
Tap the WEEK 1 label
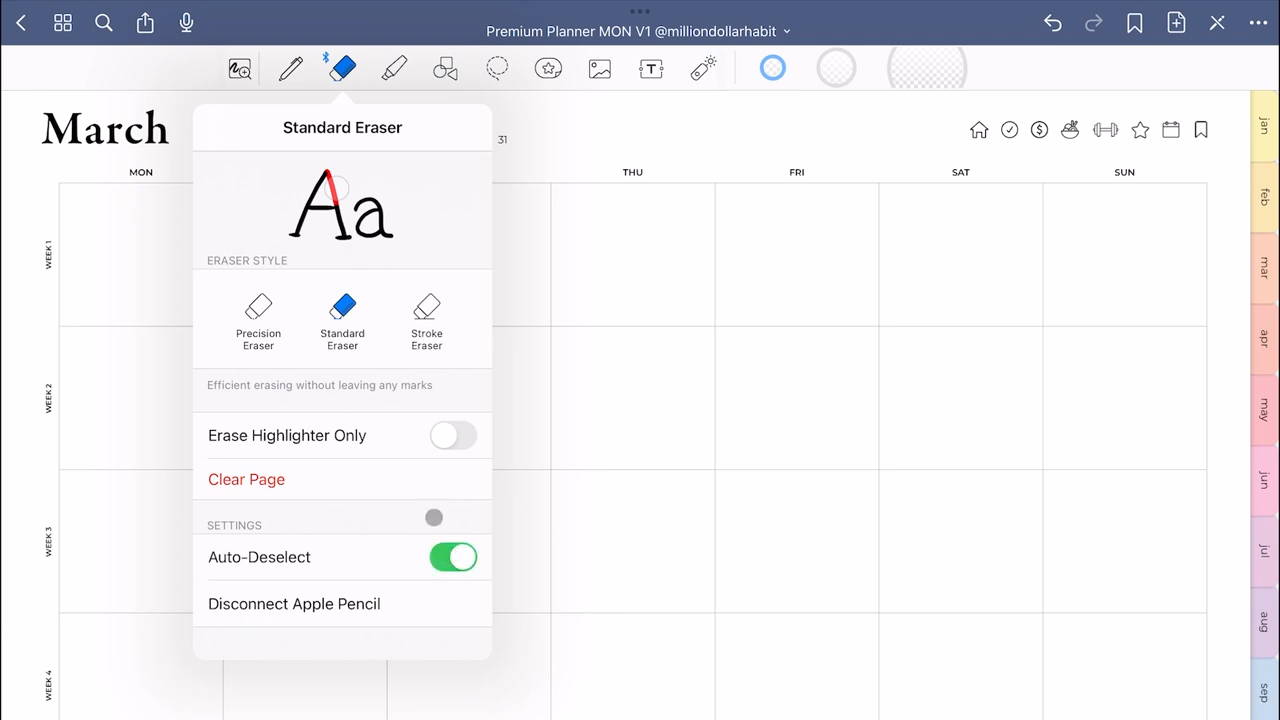coord(48,254)
